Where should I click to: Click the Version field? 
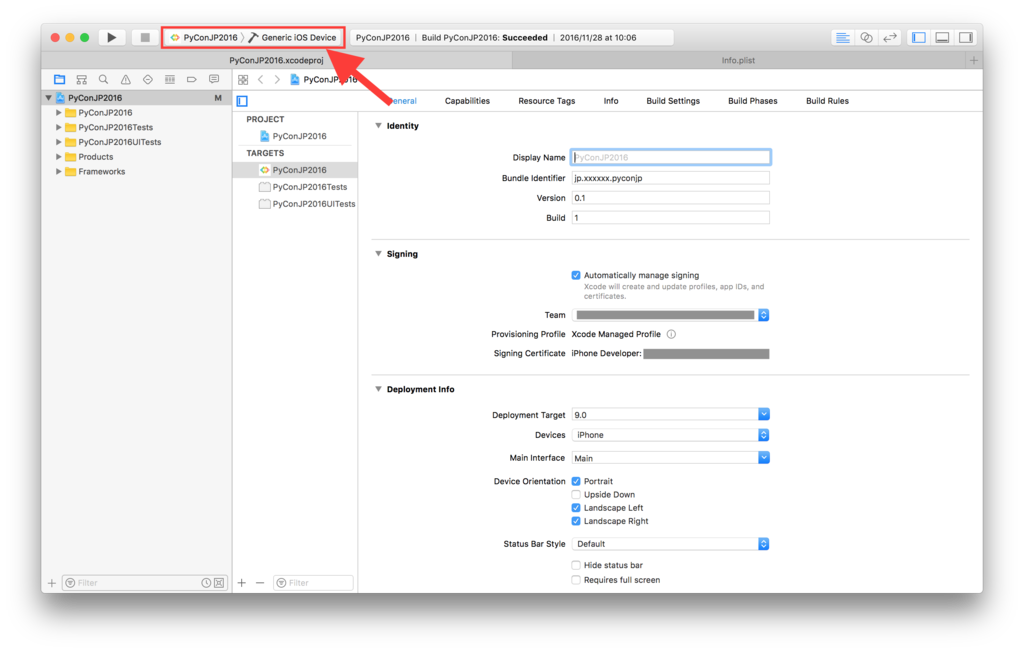point(671,198)
